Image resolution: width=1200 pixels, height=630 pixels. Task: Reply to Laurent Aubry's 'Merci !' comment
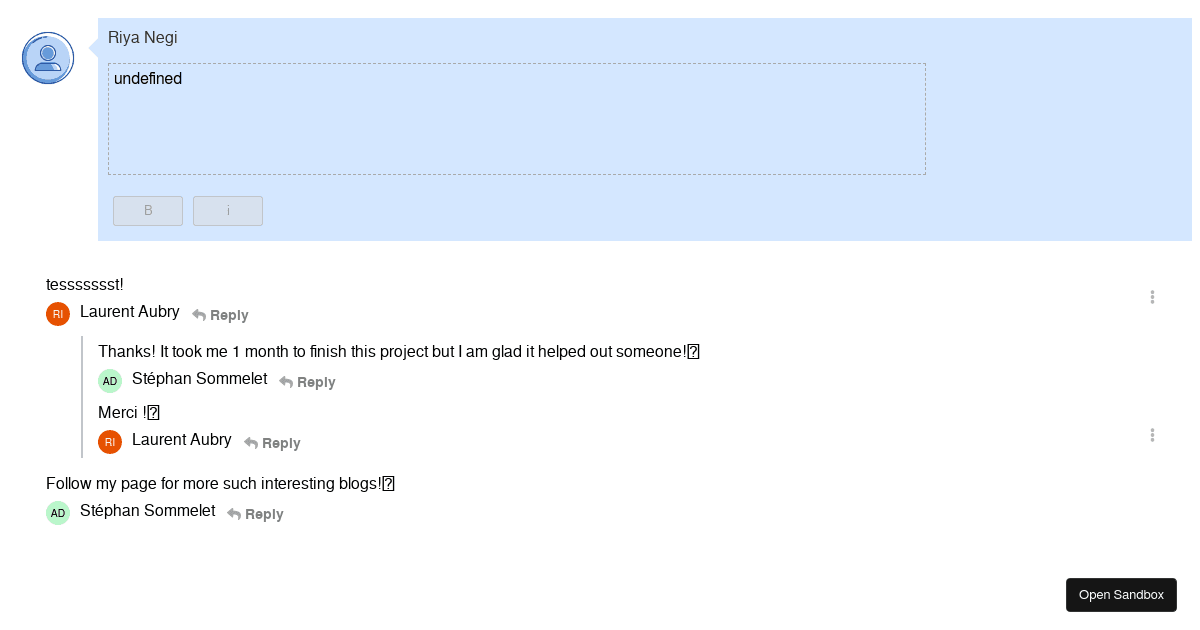[272, 443]
